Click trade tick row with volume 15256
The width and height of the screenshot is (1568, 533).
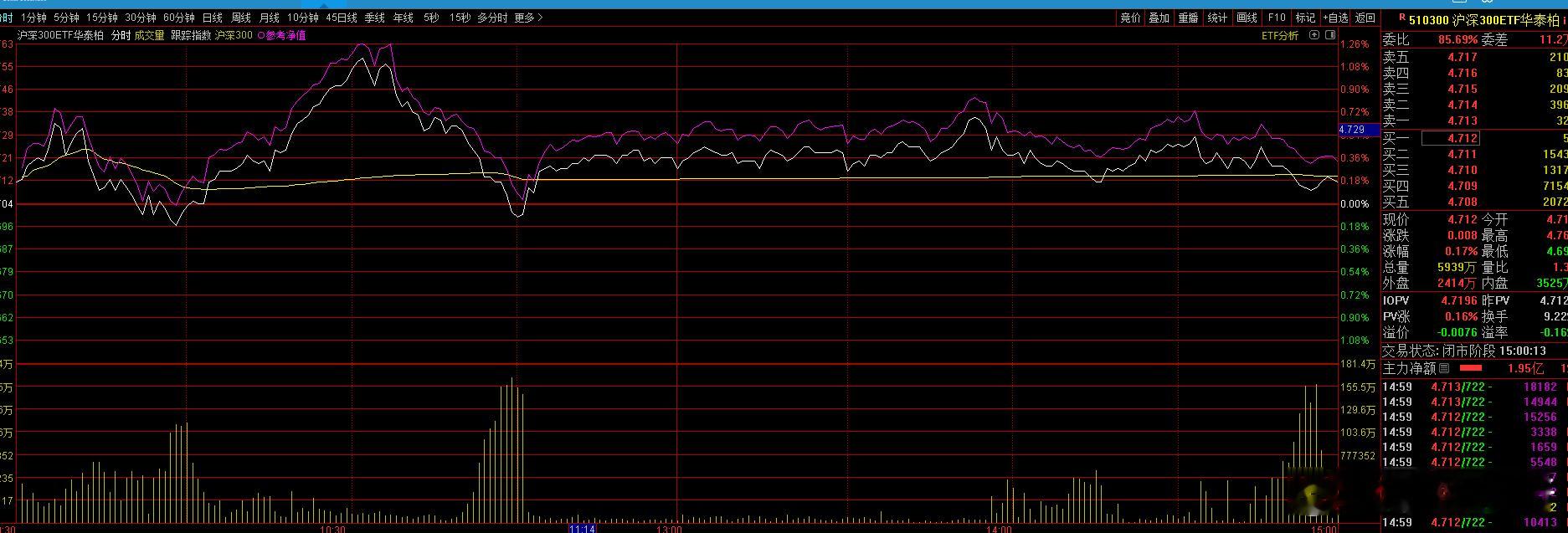[x=1474, y=417]
